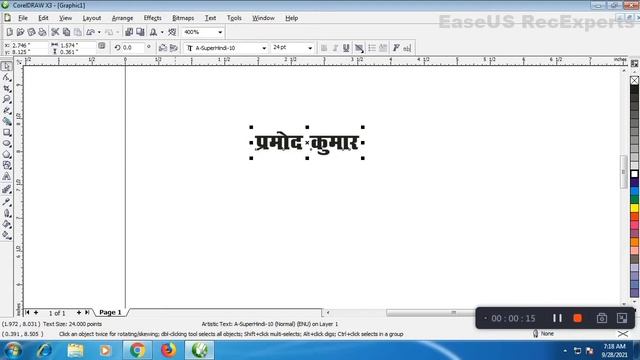Pause the screen recording

557,318
